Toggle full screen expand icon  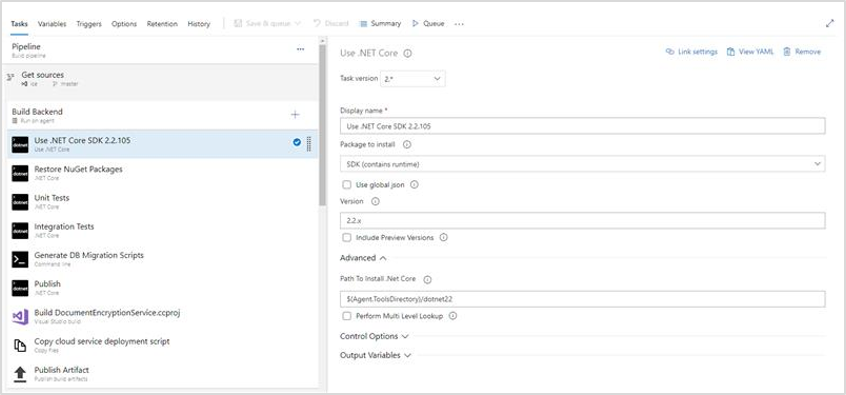830,24
